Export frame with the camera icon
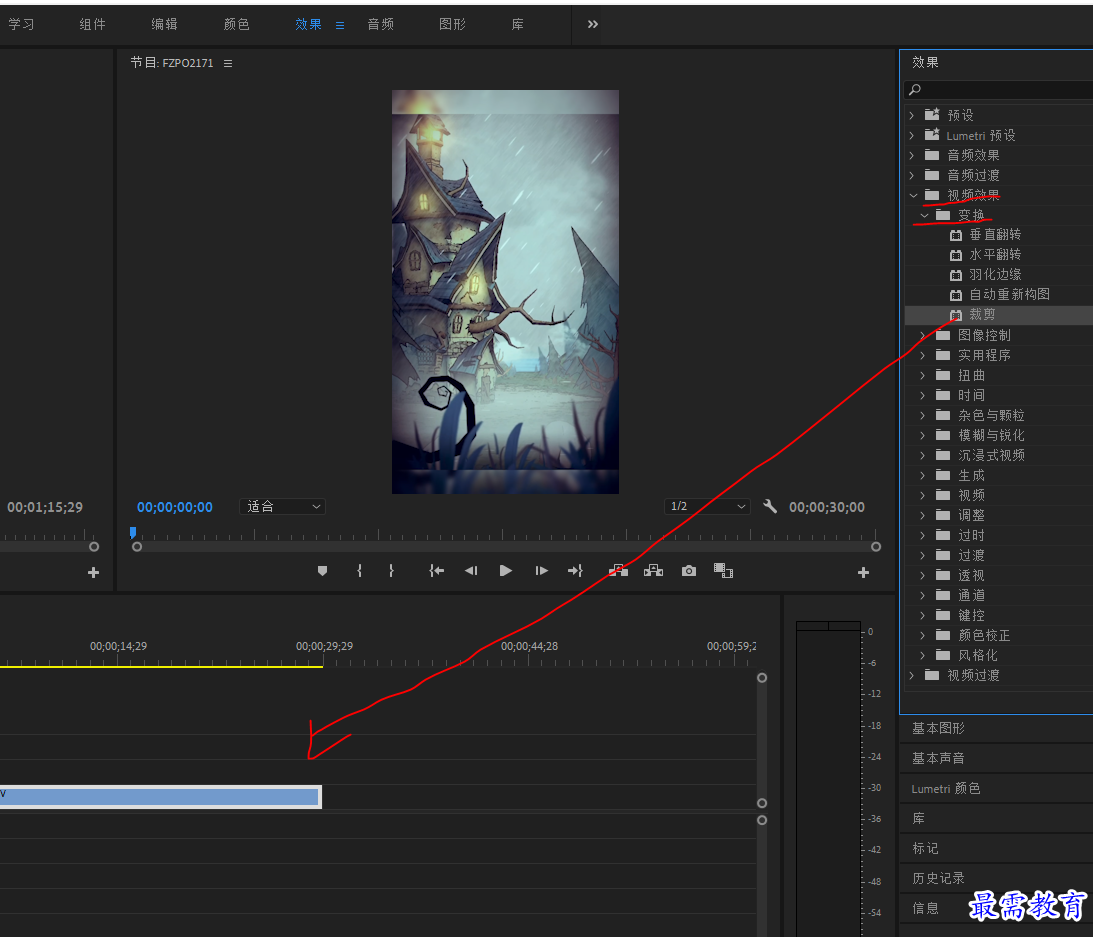 (x=689, y=571)
